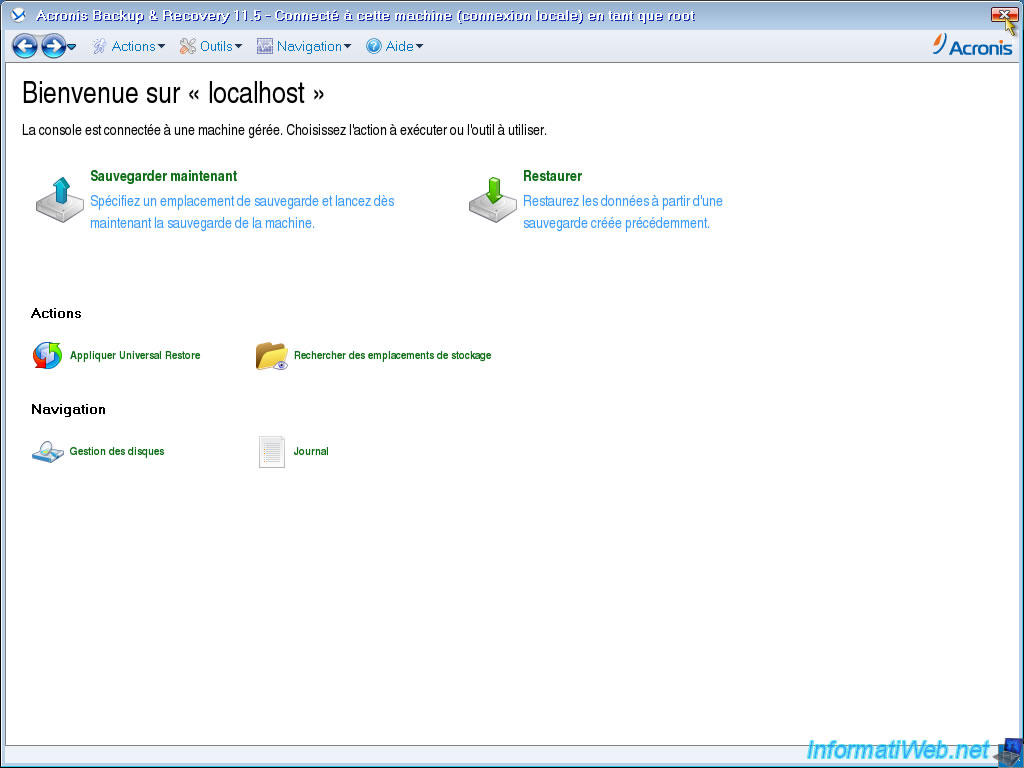
Task: Open the Navigation menu in toolbar
Action: coord(304,46)
